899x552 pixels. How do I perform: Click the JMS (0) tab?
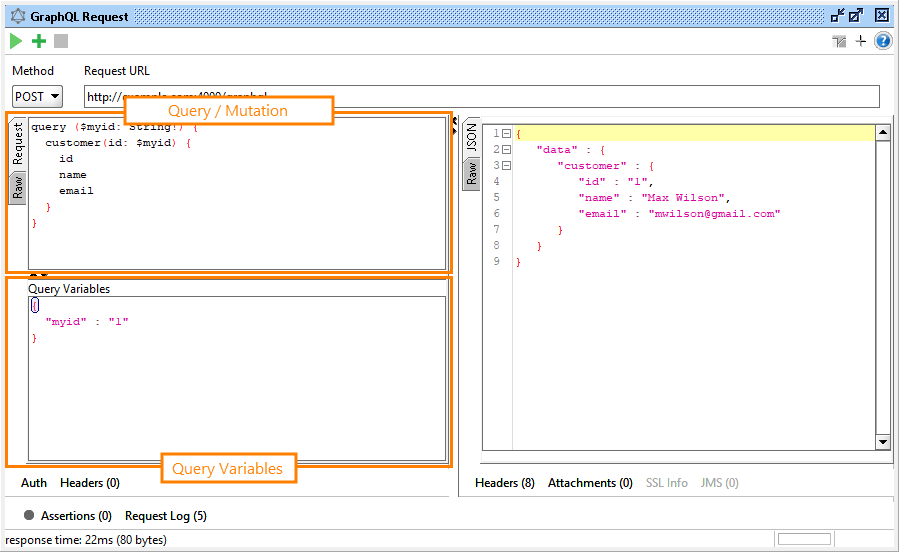pyautogui.click(x=720, y=483)
